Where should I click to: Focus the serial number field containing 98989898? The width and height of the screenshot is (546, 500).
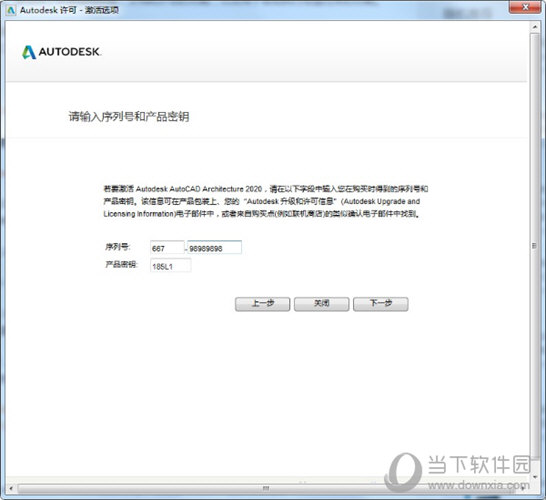[x=214, y=247]
